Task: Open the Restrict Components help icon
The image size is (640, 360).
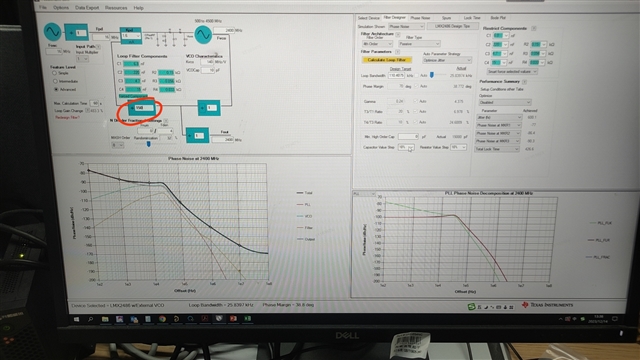Action: pyautogui.click(x=533, y=28)
